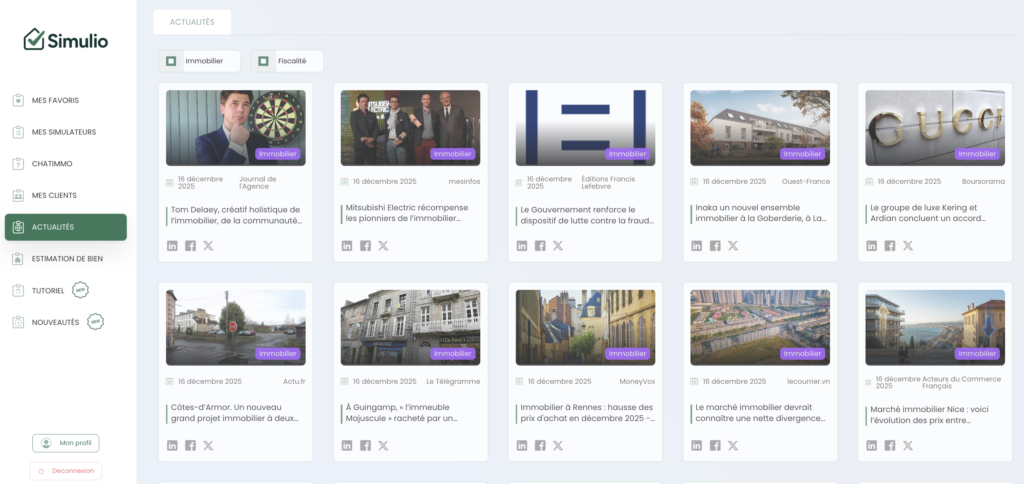Open Mes Simulateurs in sidebar
This screenshot has width=1024, height=484.
(x=63, y=132)
